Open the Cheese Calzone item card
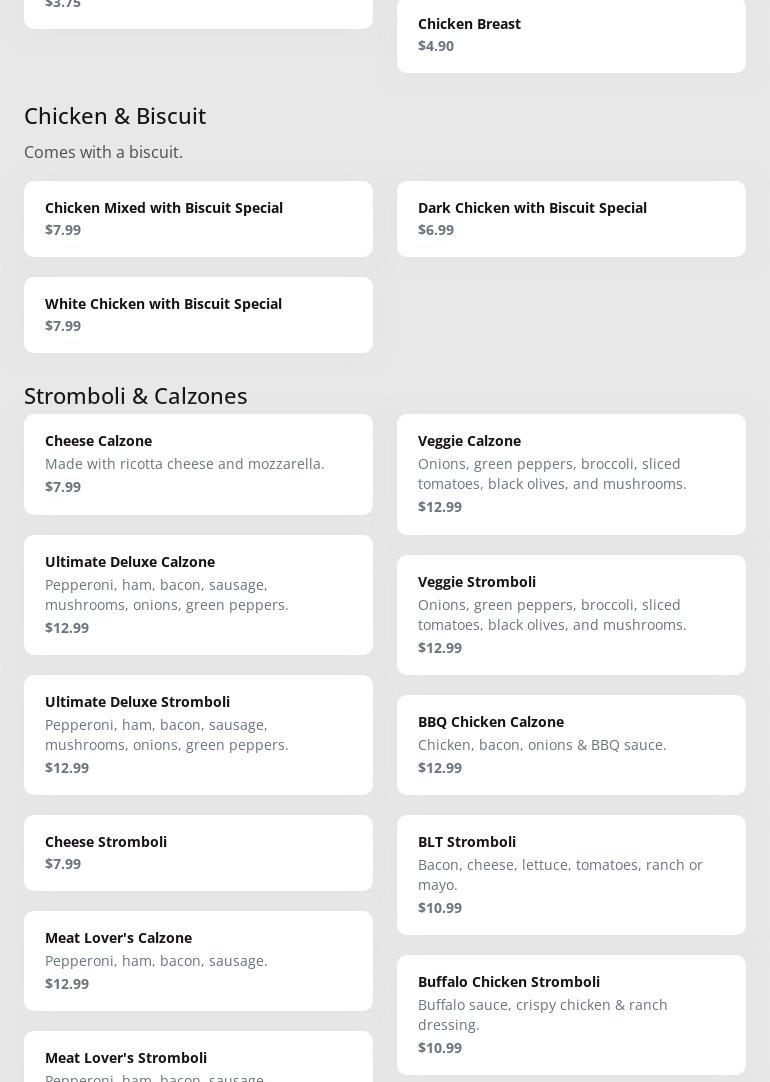770x1082 pixels. coord(198,464)
